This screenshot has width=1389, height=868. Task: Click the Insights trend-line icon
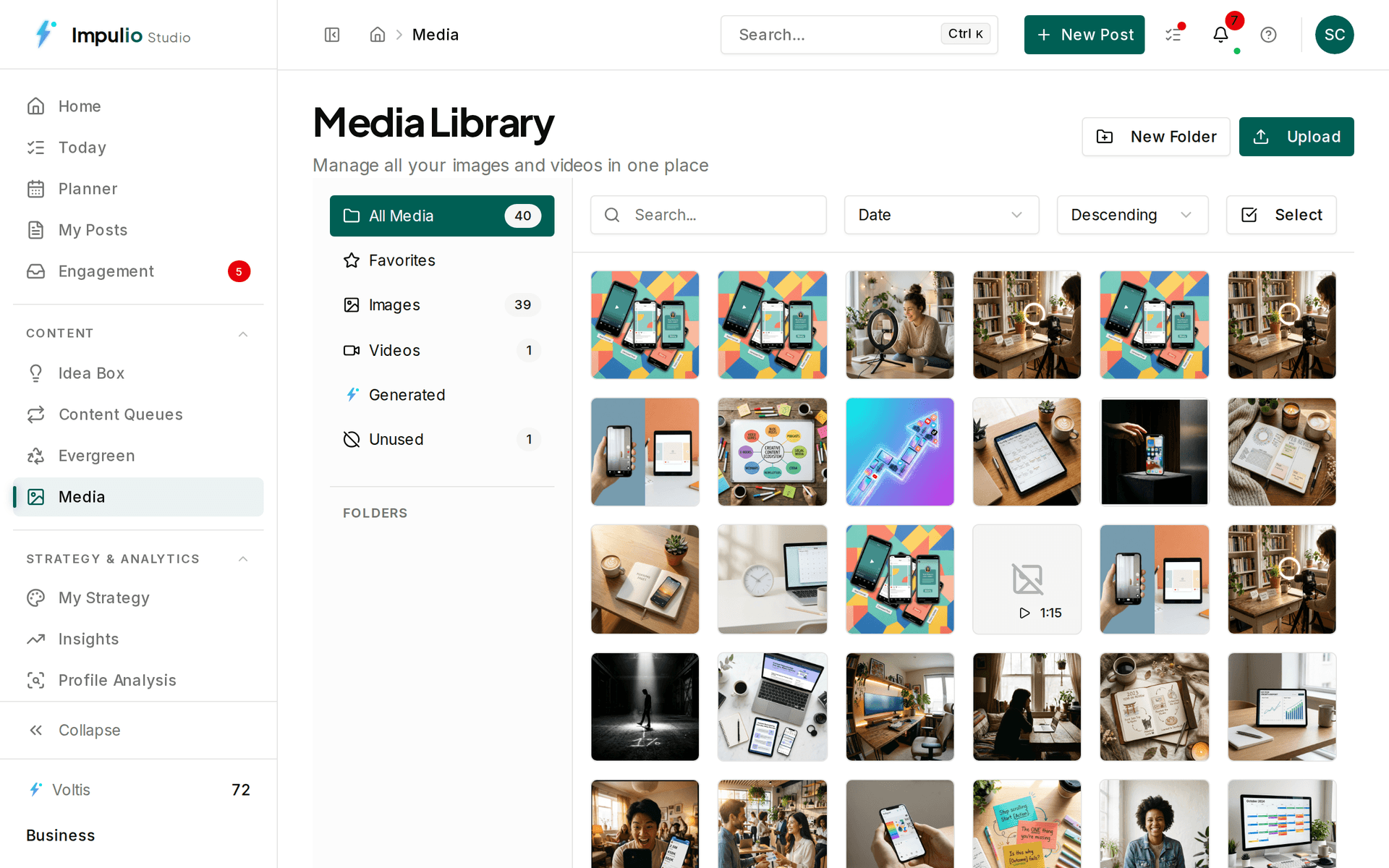pos(36,639)
